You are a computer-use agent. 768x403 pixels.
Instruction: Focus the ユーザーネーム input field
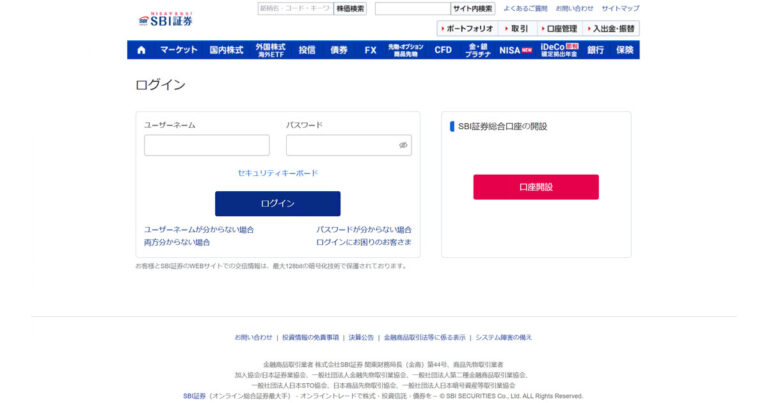[x=206, y=145]
